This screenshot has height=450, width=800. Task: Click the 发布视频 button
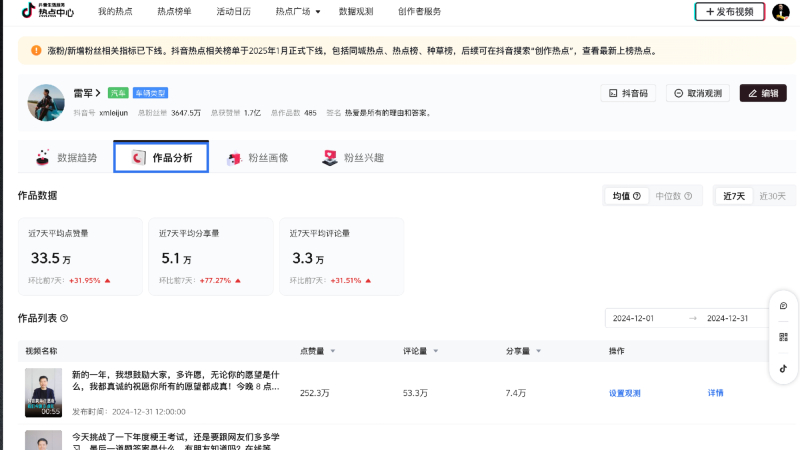click(x=730, y=12)
